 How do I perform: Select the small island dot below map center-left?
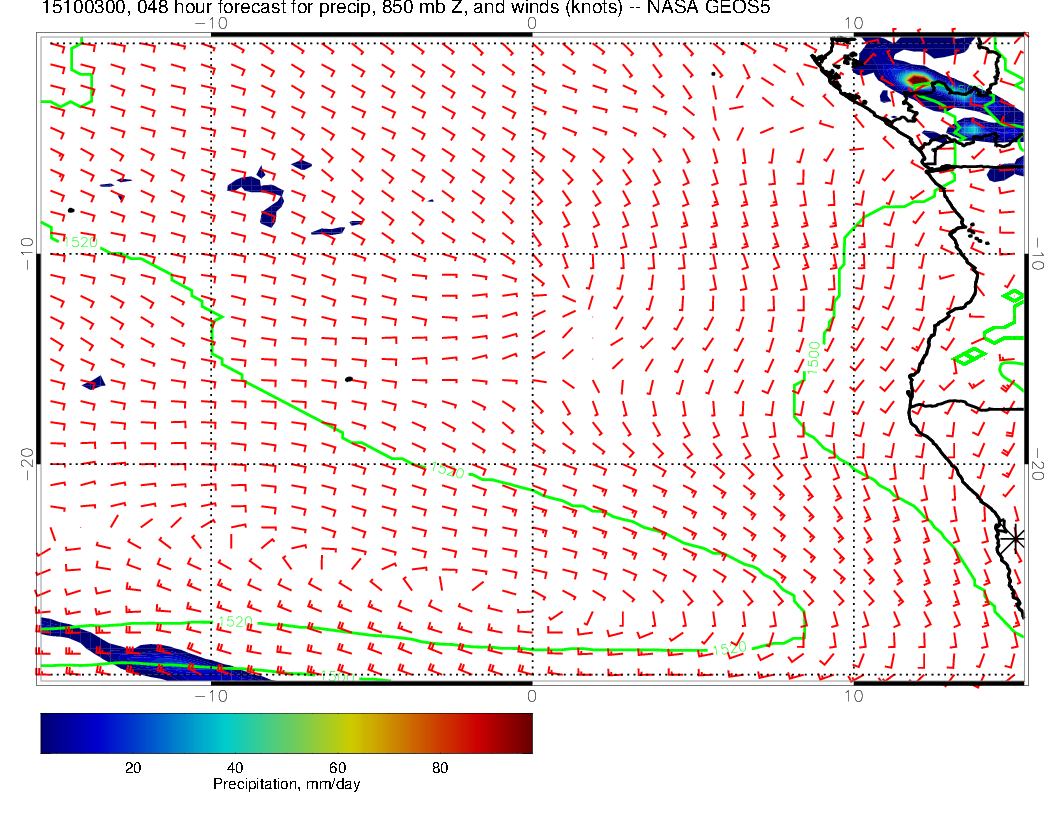point(348,379)
